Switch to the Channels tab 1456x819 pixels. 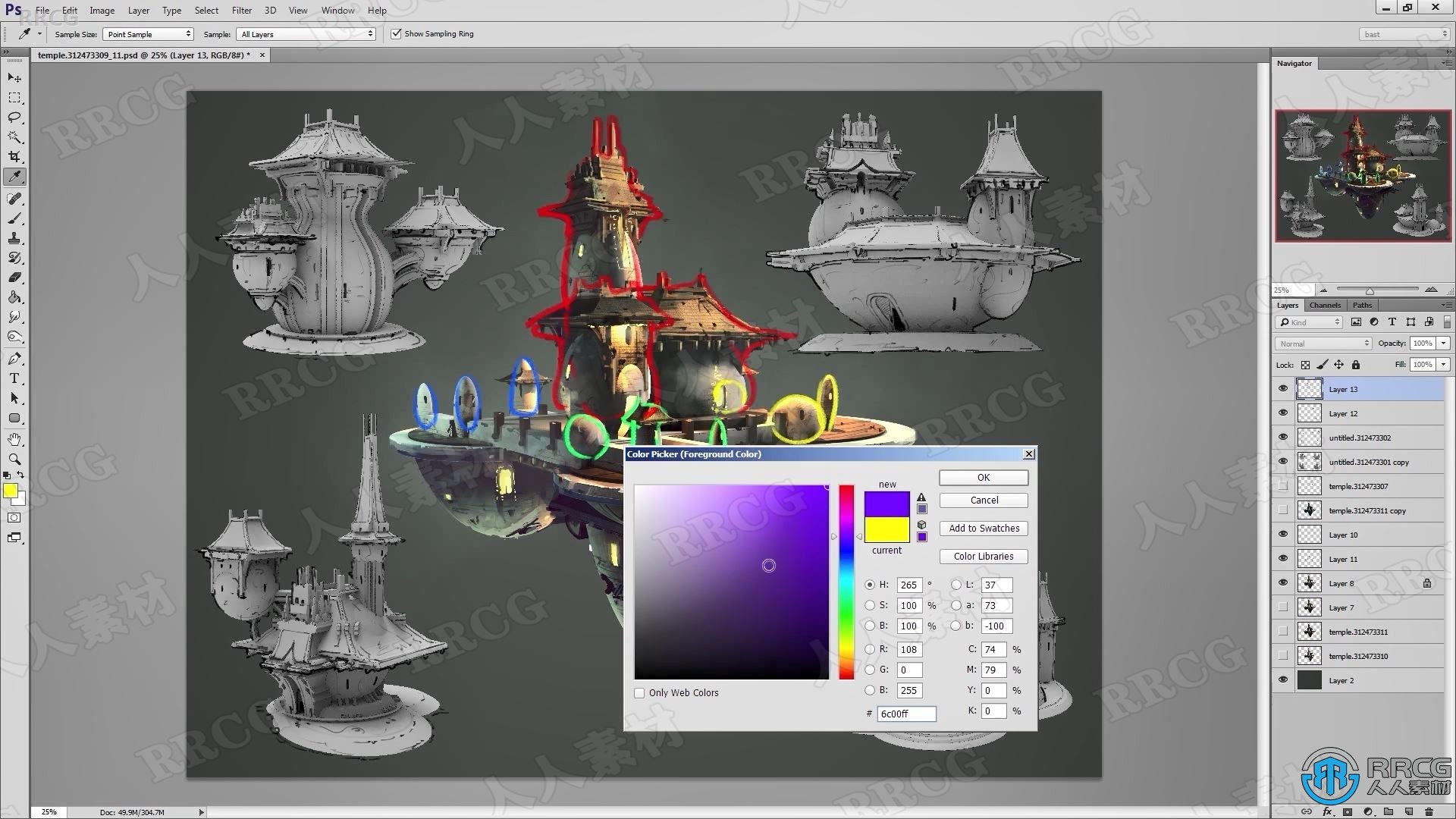[1325, 305]
